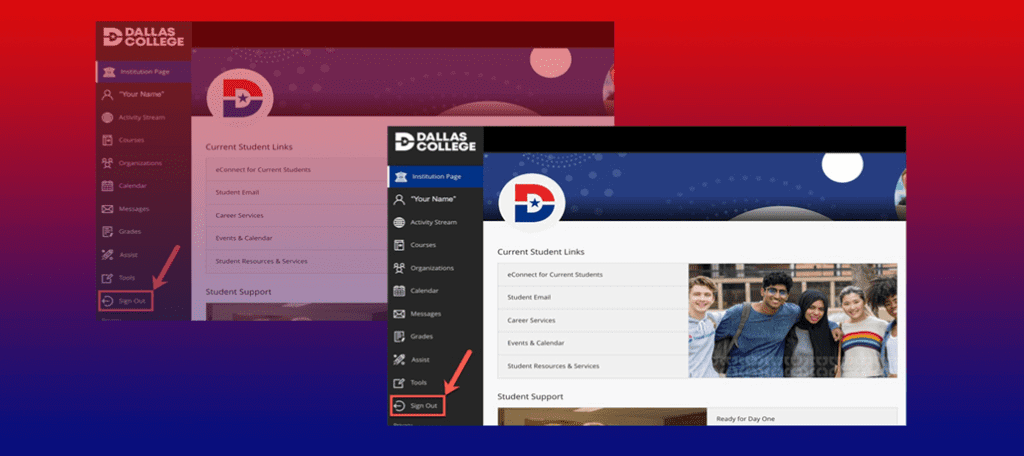Click Sign Out label in front window sidebar
This screenshot has height=456, width=1024.
click(x=424, y=406)
